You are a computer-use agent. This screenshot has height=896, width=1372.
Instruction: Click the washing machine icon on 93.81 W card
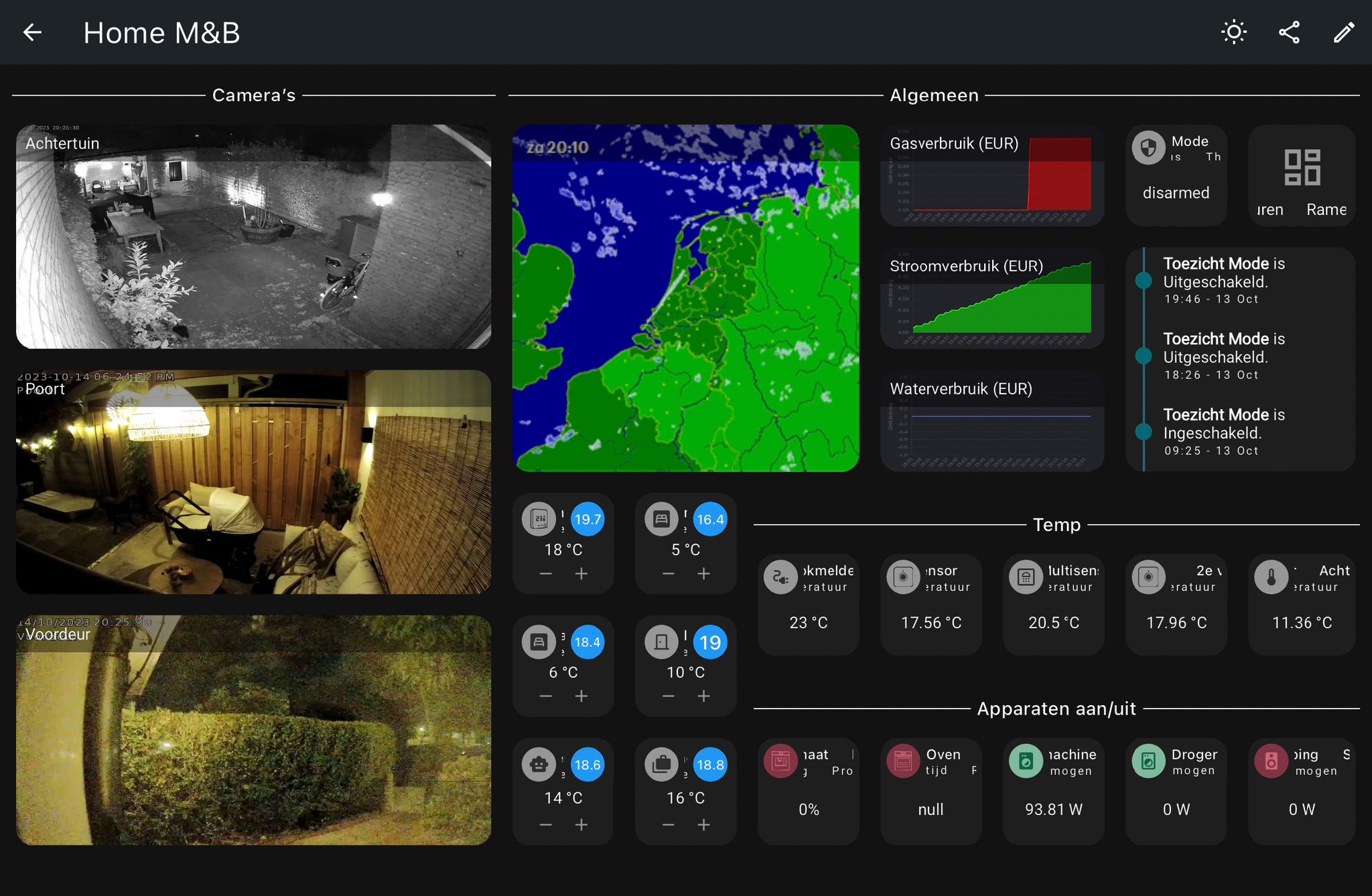1026,761
